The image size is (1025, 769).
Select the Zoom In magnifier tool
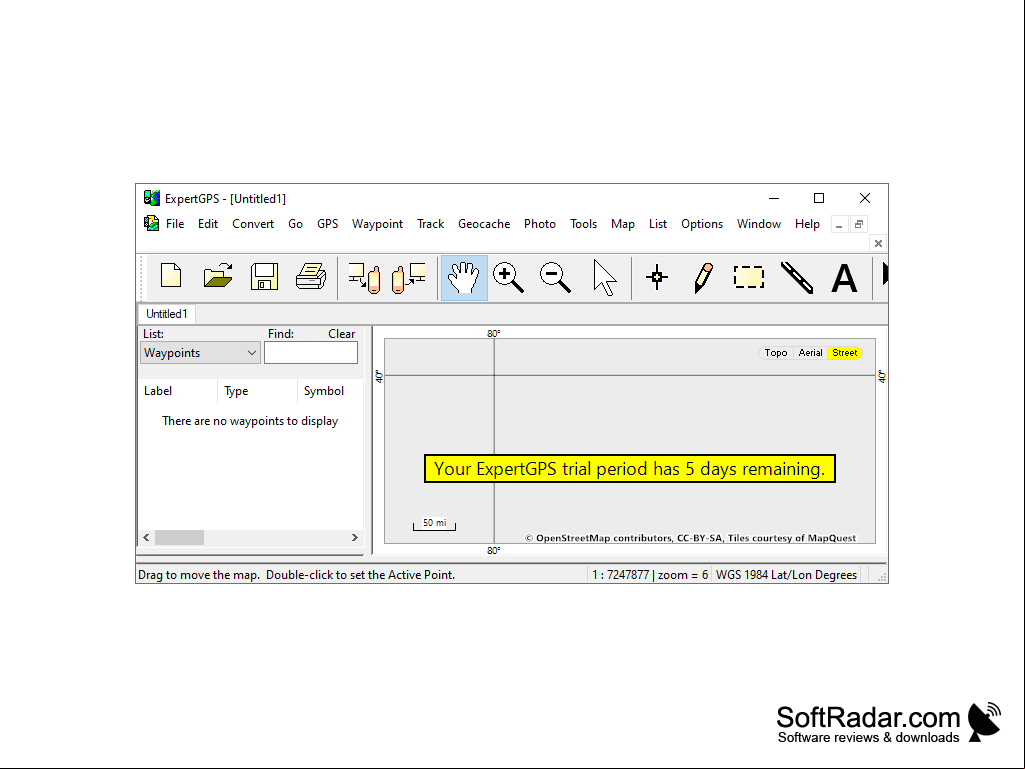pyautogui.click(x=509, y=278)
